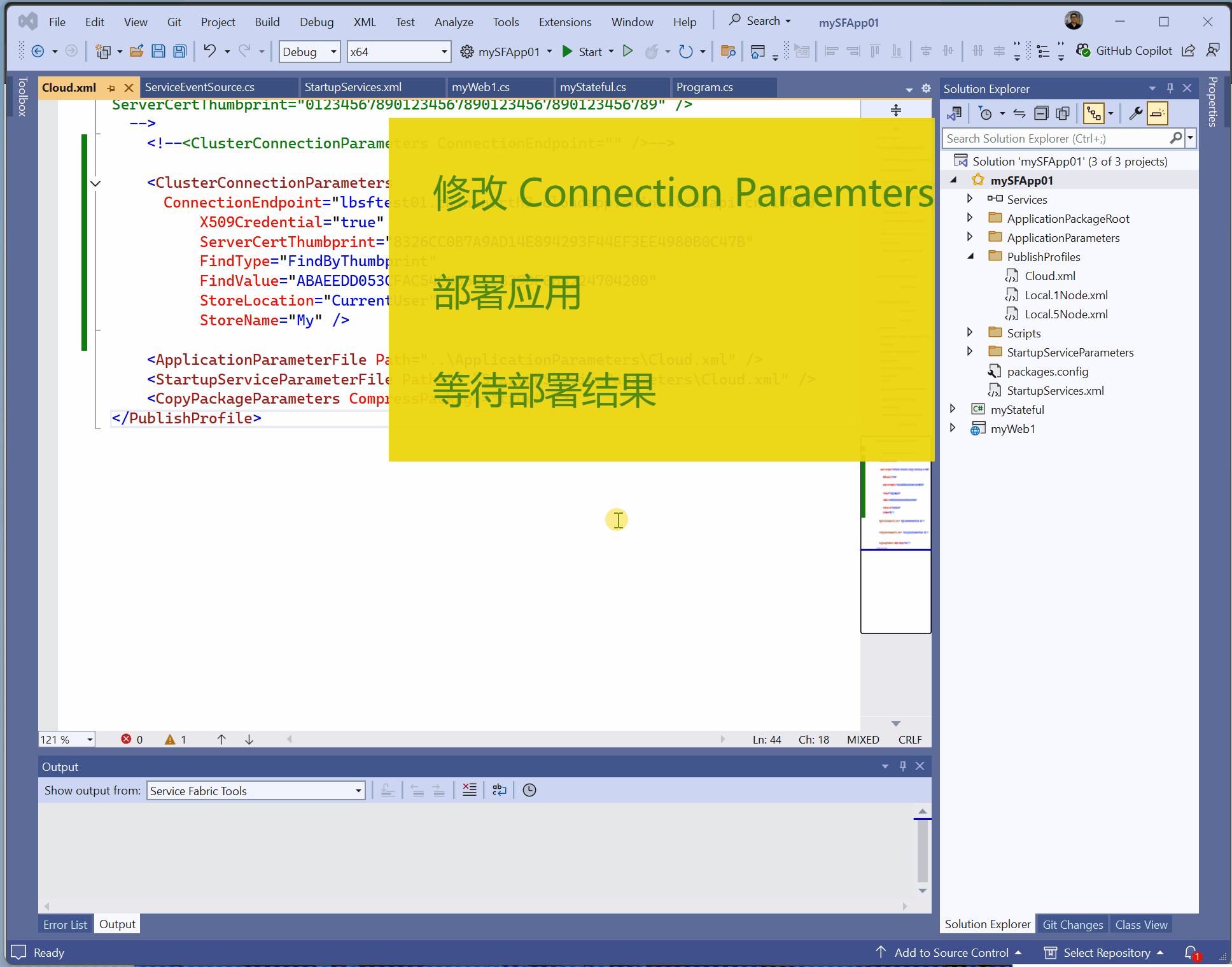Toggle nested view button in Solution Explorer

[x=1093, y=114]
